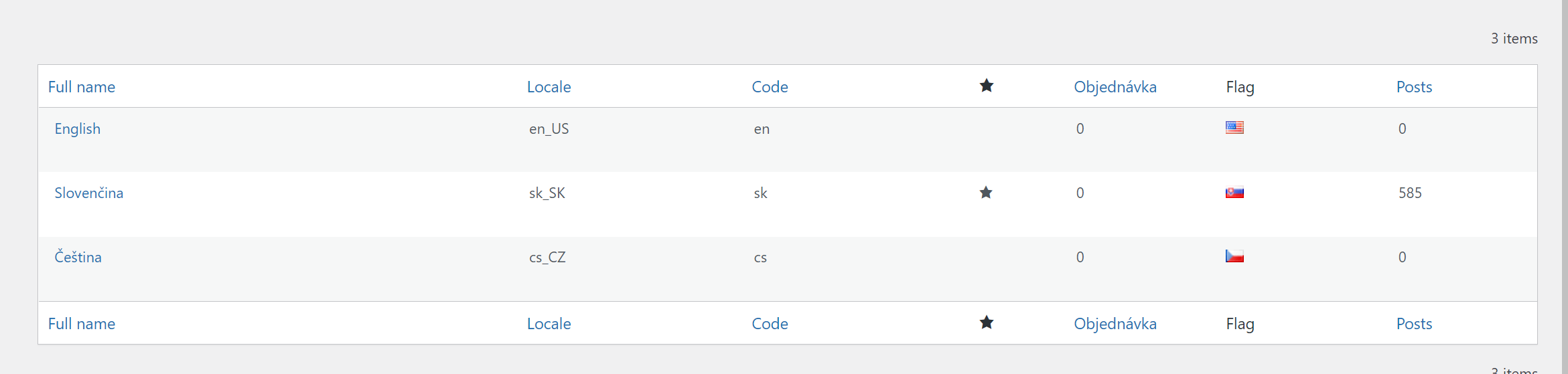Sort by Code in the footer row
This screenshot has height=374, width=1568.
pyautogui.click(x=770, y=324)
